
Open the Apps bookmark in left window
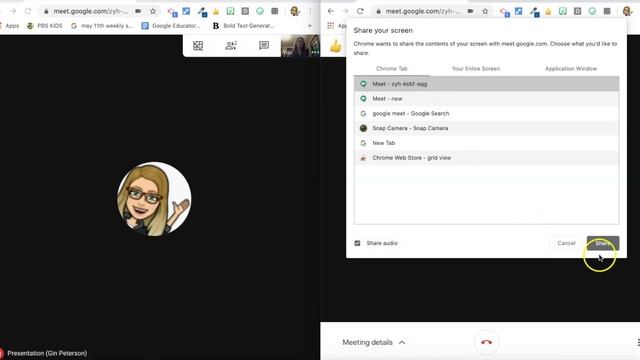click(x=11, y=26)
